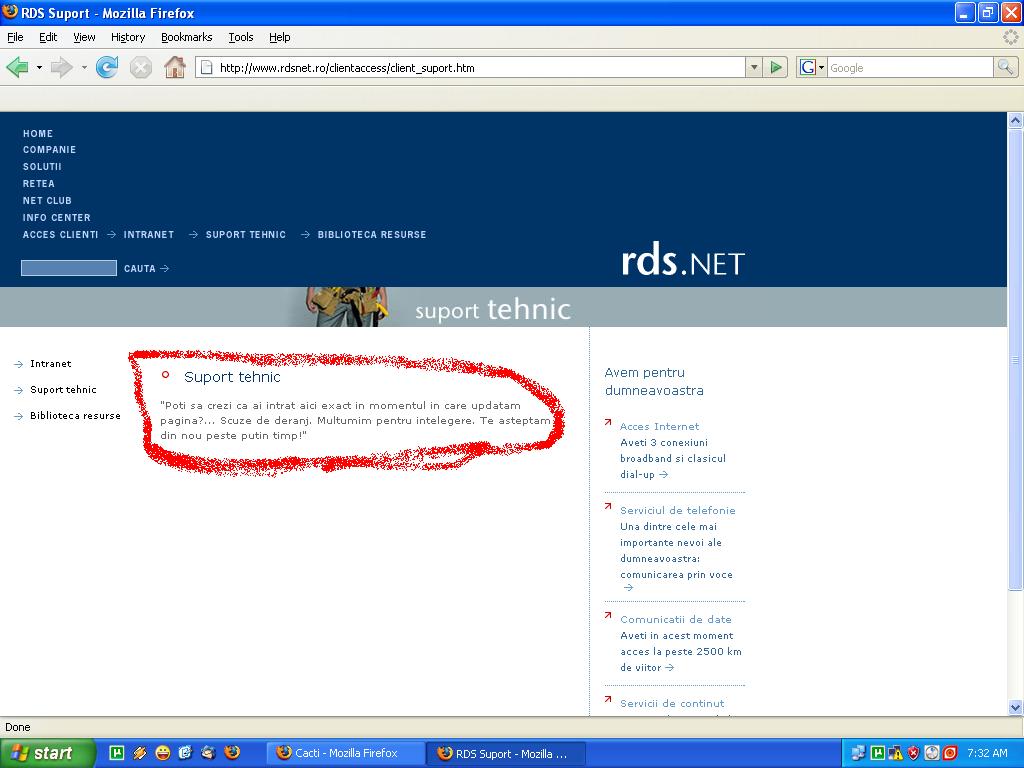Open the COMPANIE navigation link
The width and height of the screenshot is (1024, 768).
click(50, 150)
